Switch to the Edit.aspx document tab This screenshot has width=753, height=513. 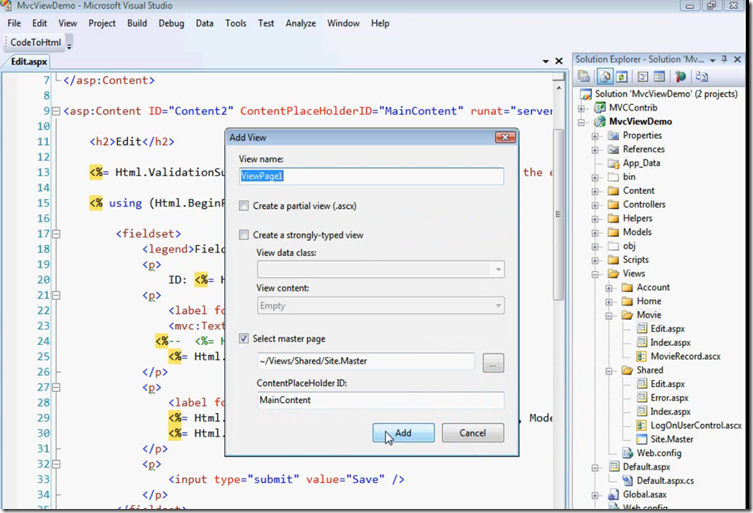pos(29,61)
